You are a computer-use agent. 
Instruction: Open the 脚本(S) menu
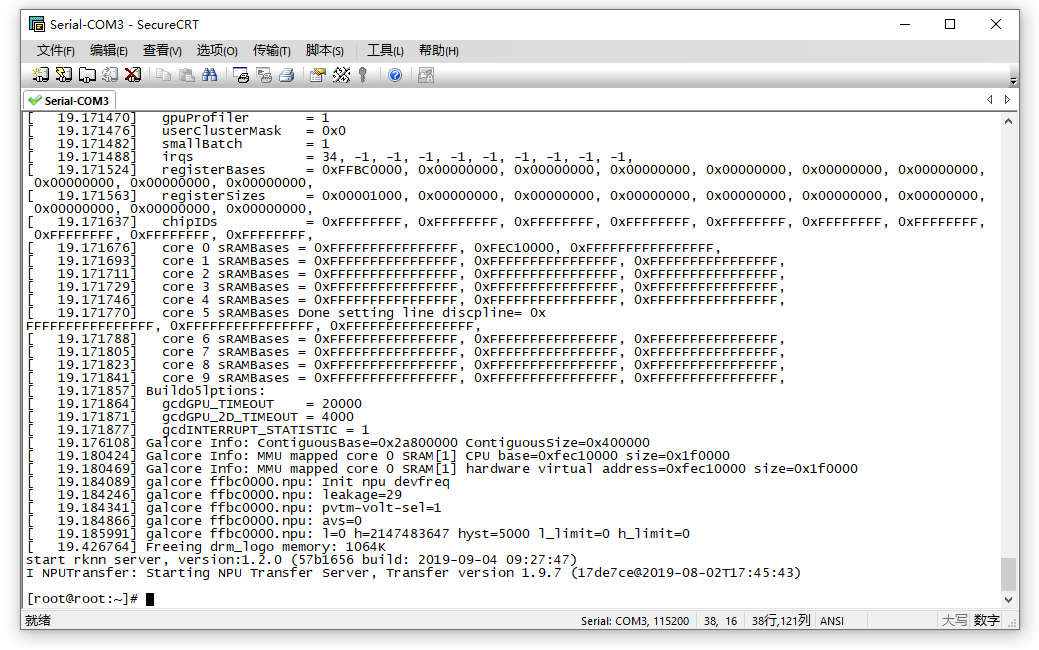tap(325, 51)
